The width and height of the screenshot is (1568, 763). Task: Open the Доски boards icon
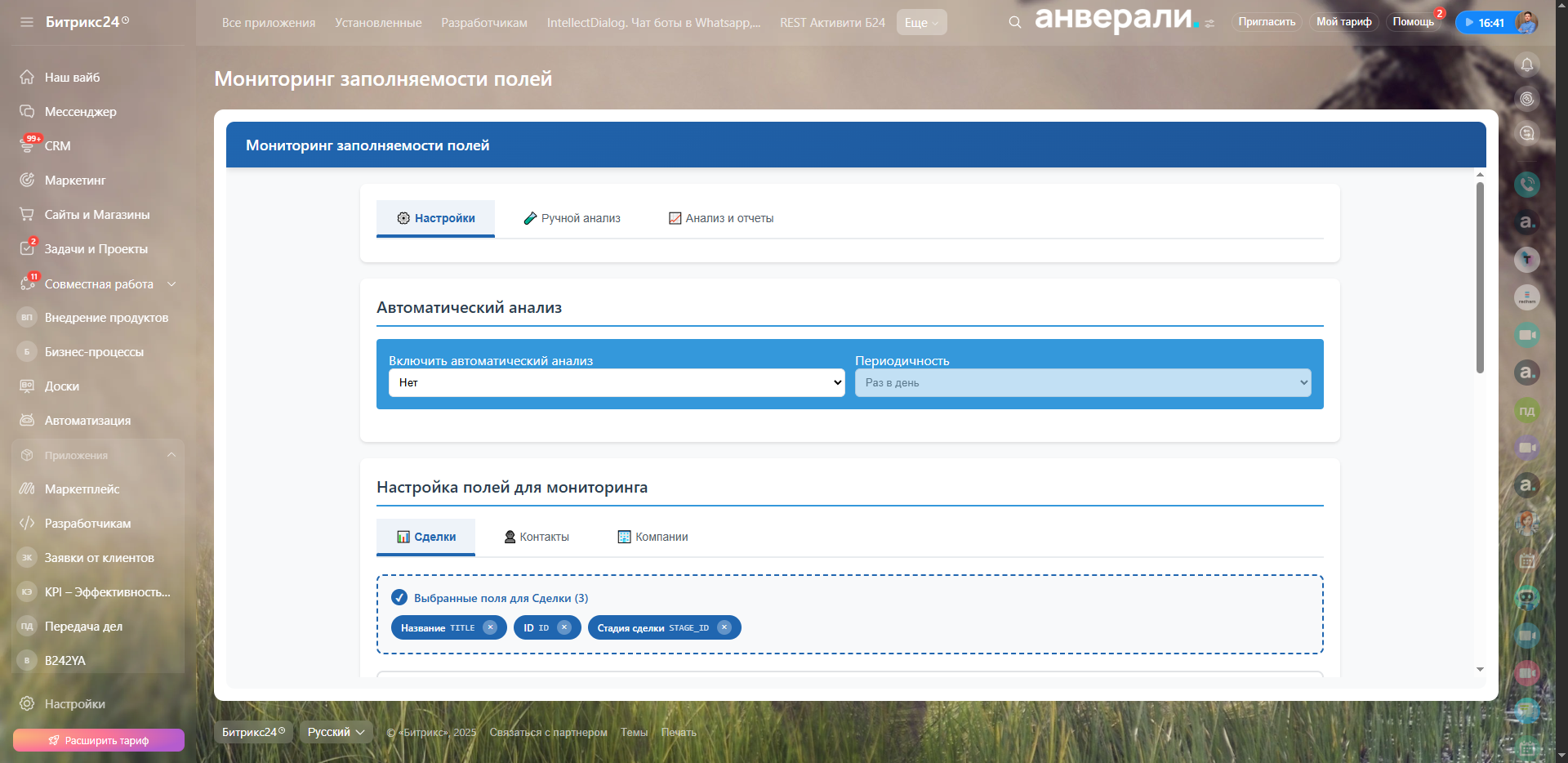point(27,386)
